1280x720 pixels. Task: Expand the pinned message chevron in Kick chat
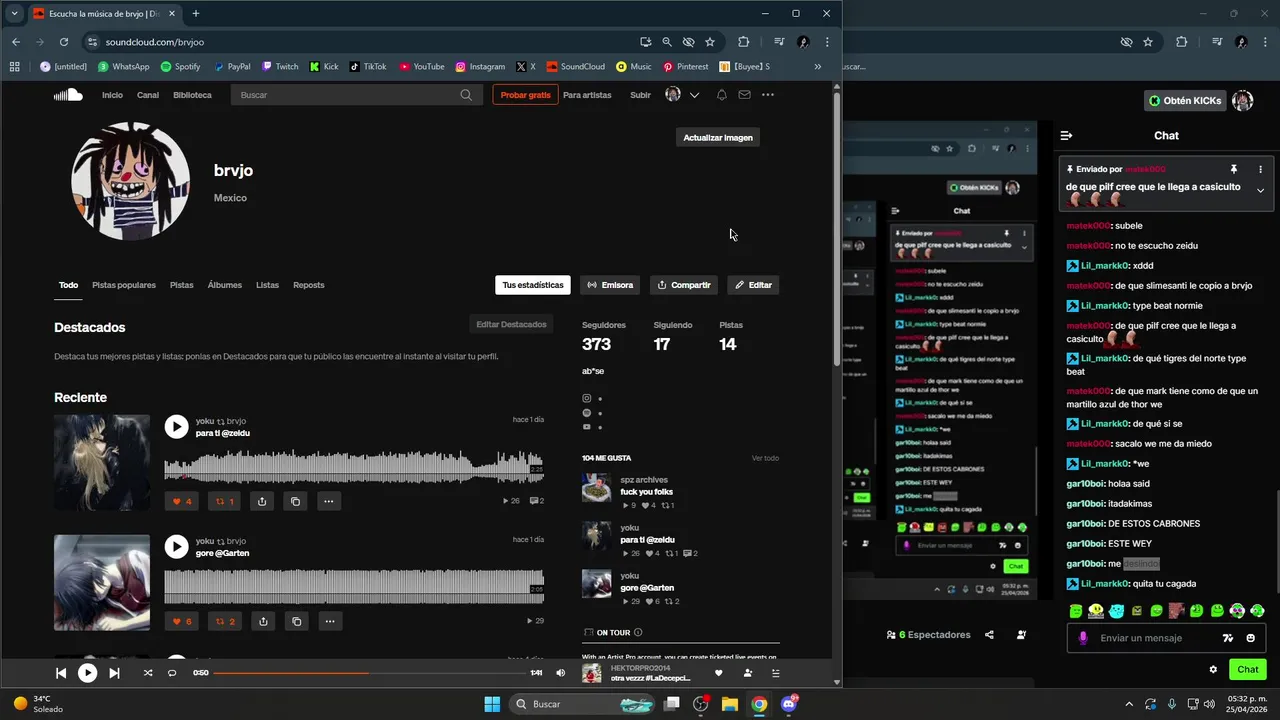(1260, 190)
